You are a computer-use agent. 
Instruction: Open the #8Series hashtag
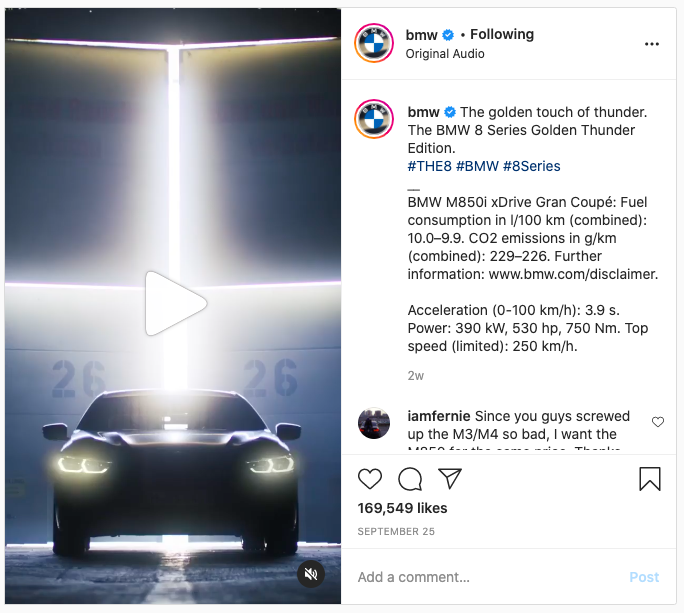click(531, 166)
